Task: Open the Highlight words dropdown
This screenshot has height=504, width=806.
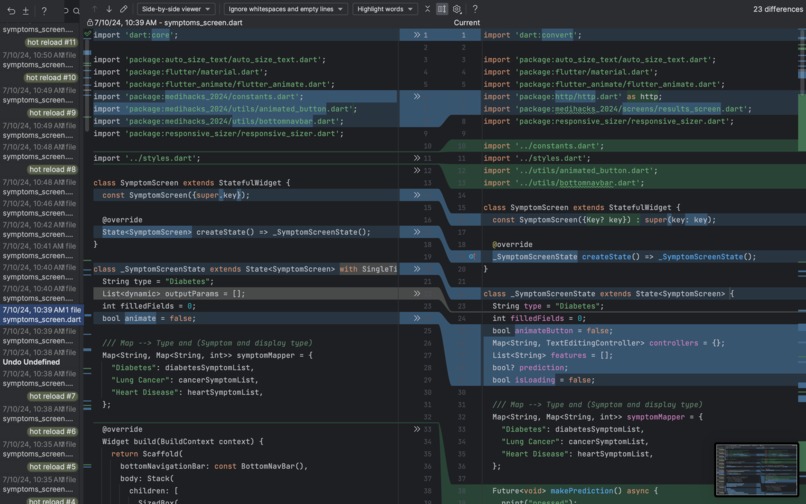Action: (385, 9)
